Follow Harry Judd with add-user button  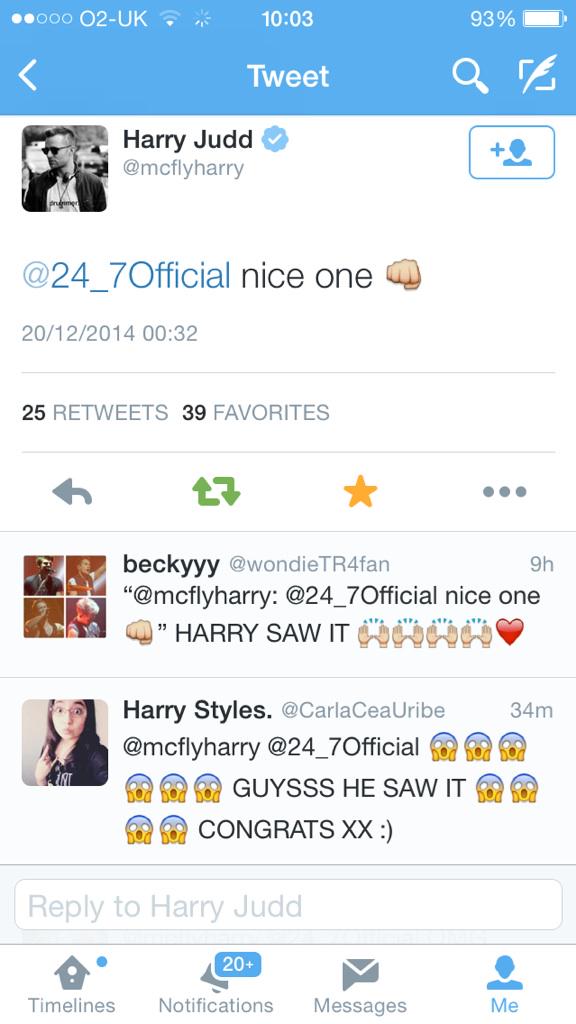click(x=511, y=152)
